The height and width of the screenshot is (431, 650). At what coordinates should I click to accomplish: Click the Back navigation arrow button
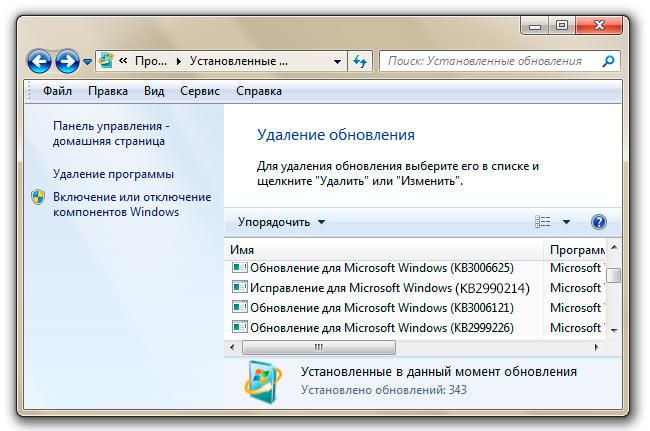click(x=39, y=61)
